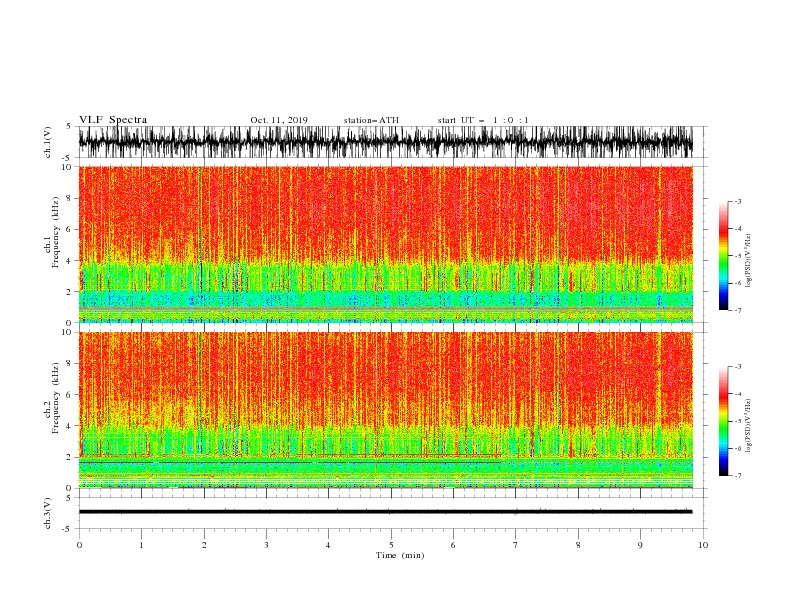Click tick label "3" on the time axis
This screenshot has width=792, height=612.
click(x=266, y=545)
